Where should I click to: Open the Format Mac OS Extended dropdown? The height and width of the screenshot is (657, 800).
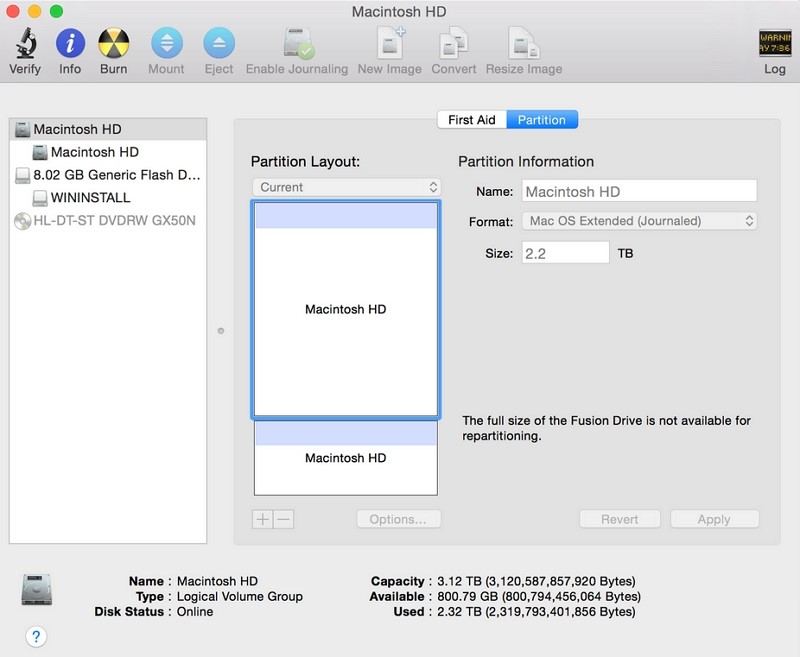click(639, 221)
